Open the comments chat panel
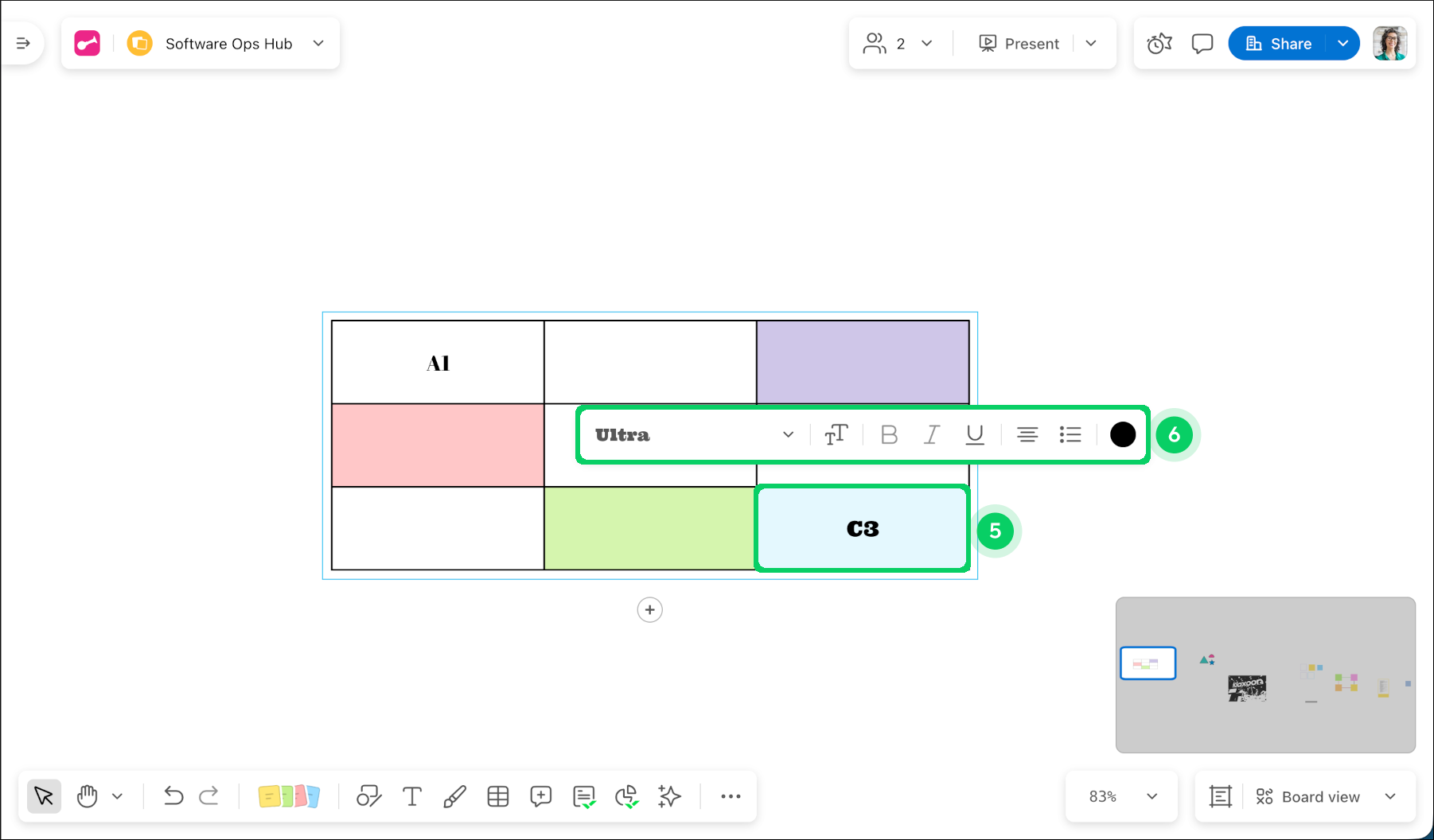Screen dimensions: 1434x840 coord(1202,44)
